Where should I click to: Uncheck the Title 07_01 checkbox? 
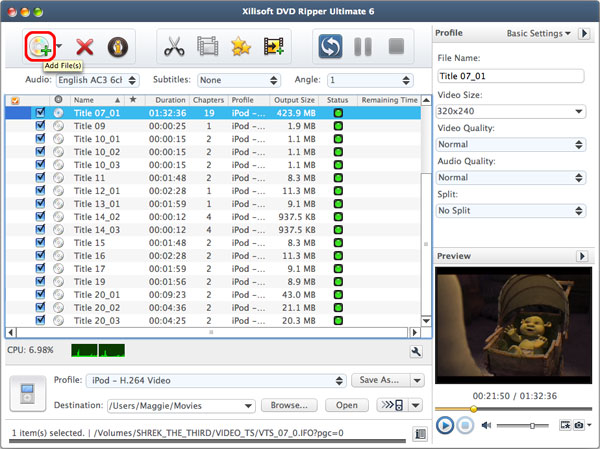pyautogui.click(x=40, y=113)
